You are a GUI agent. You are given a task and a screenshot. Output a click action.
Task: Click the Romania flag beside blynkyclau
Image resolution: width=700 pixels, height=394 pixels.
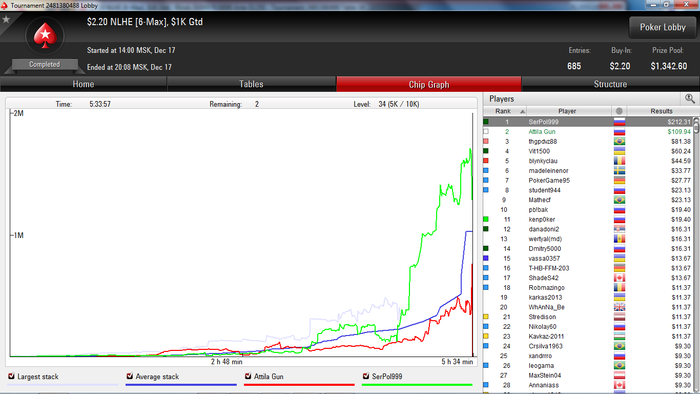619,161
